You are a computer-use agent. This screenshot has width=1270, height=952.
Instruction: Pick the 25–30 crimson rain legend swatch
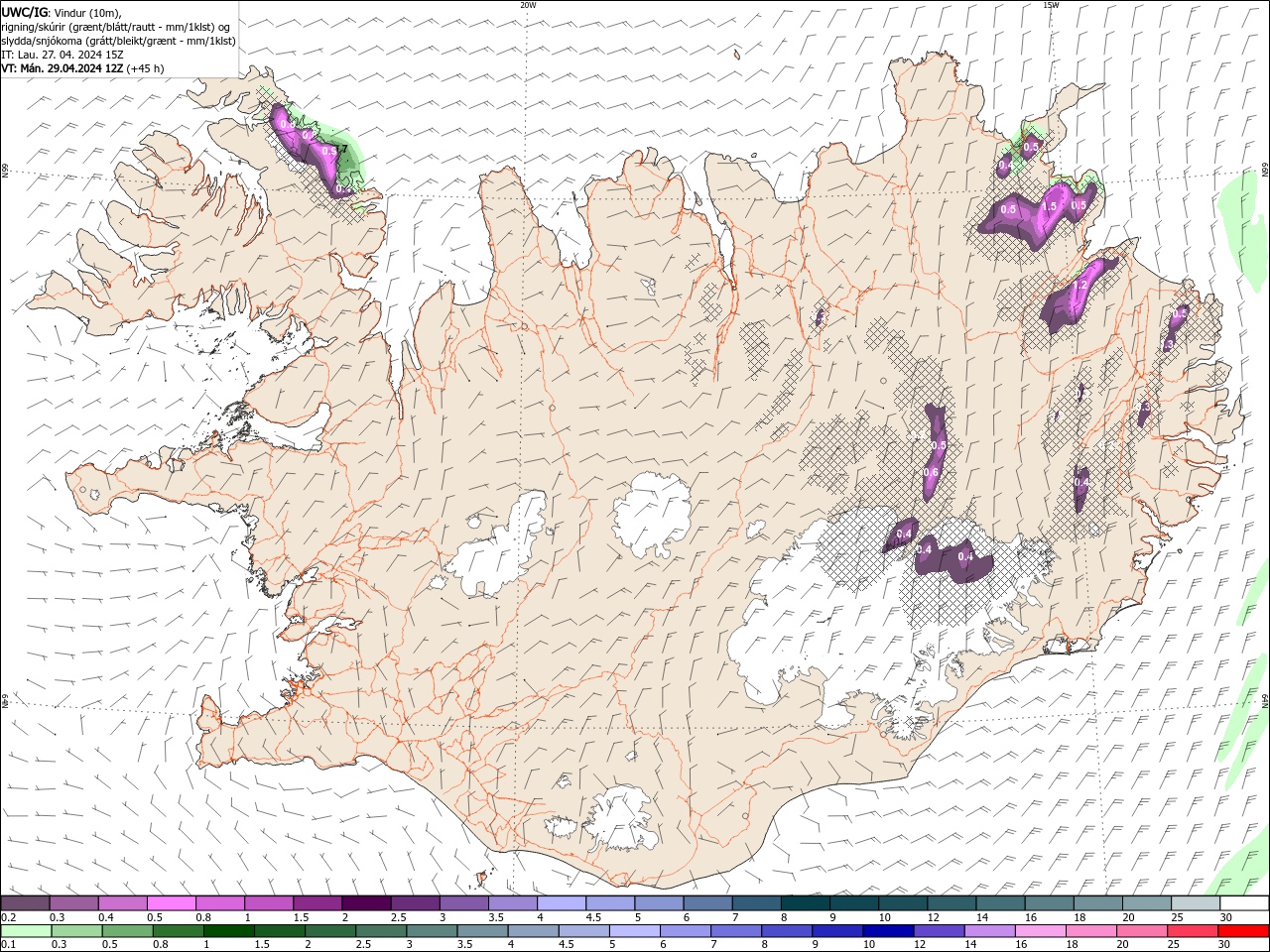point(1191,931)
